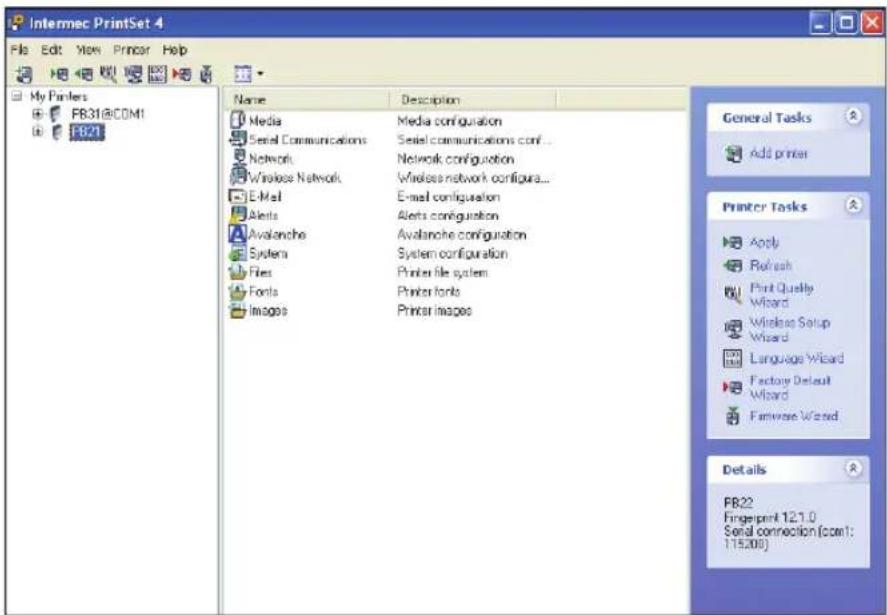Click the Apply link under Printer Tasks
The width and height of the screenshot is (887, 615).
click(764, 242)
